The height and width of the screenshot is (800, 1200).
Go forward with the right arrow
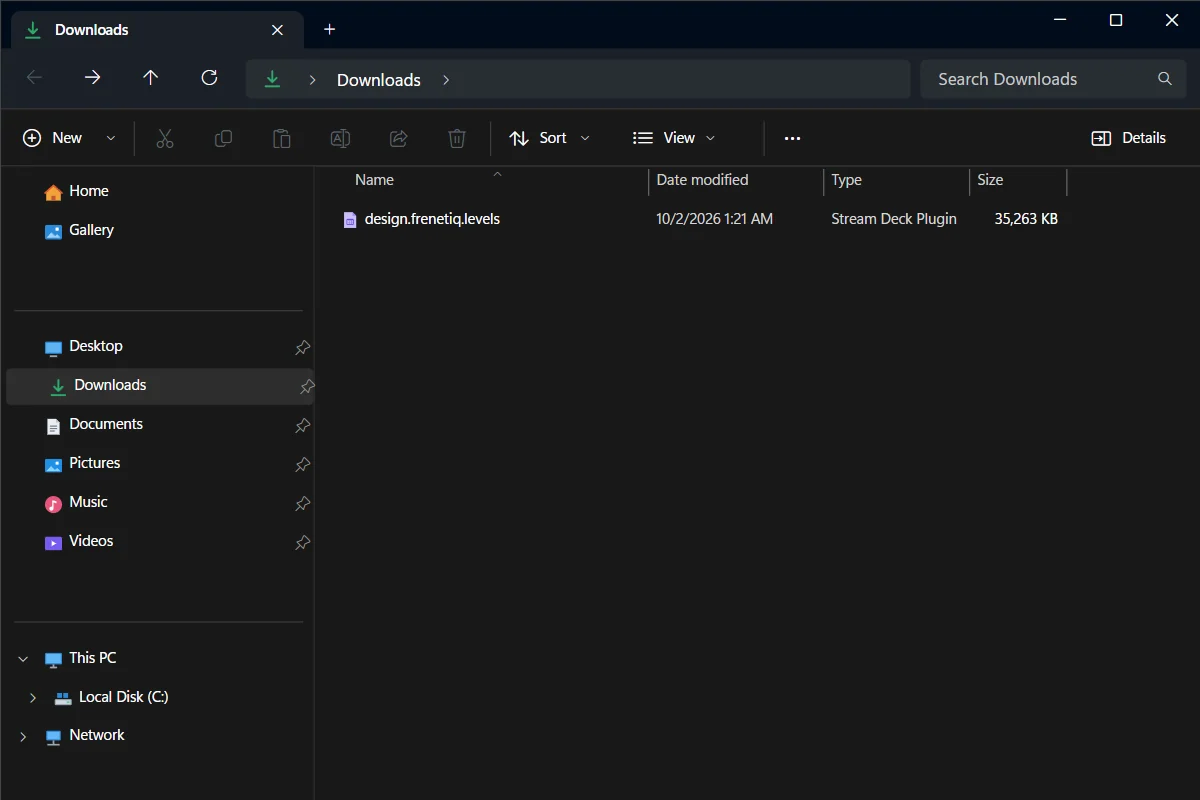pos(93,78)
